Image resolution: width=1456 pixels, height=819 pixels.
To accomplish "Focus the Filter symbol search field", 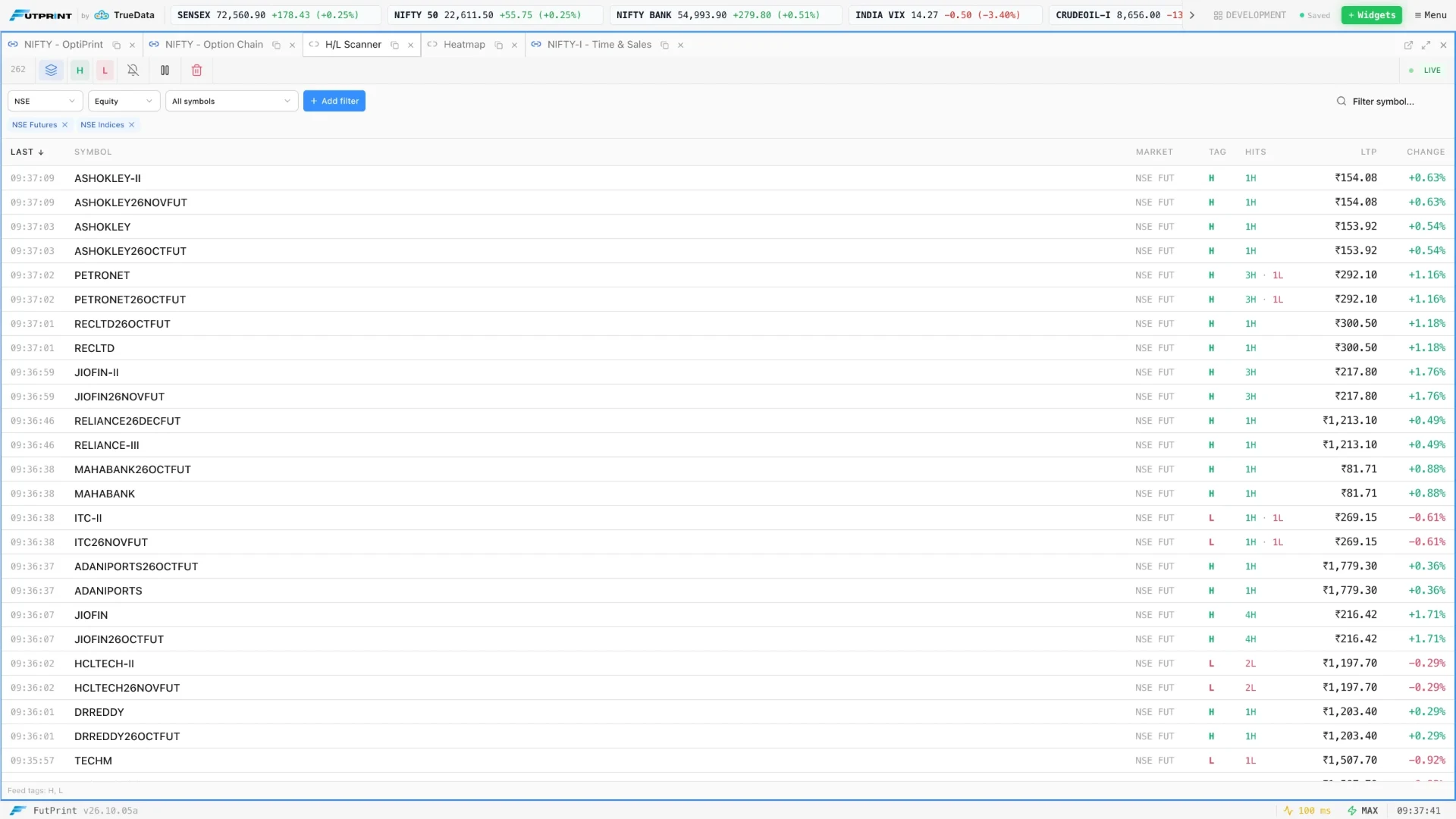I will (1392, 101).
